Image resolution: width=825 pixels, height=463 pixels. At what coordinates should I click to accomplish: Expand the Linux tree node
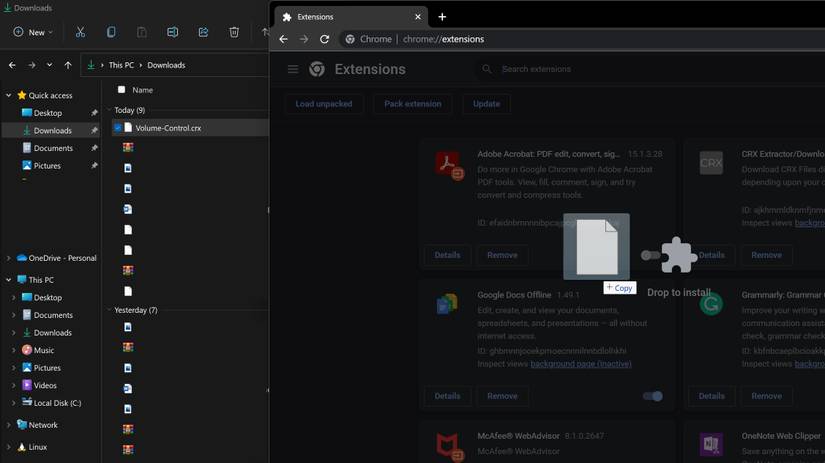(8, 447)
